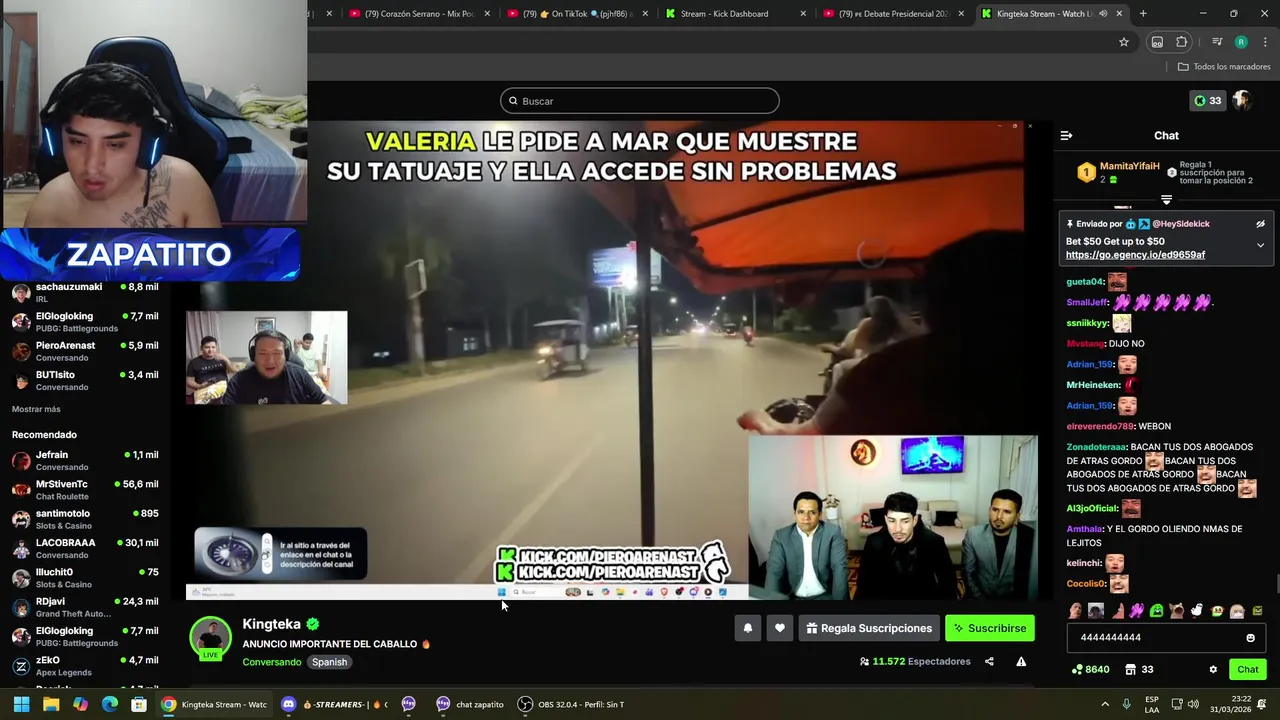The image size is (1280, 720).
Task: Open File Explorer from taskbar
Action: [51, 704]
